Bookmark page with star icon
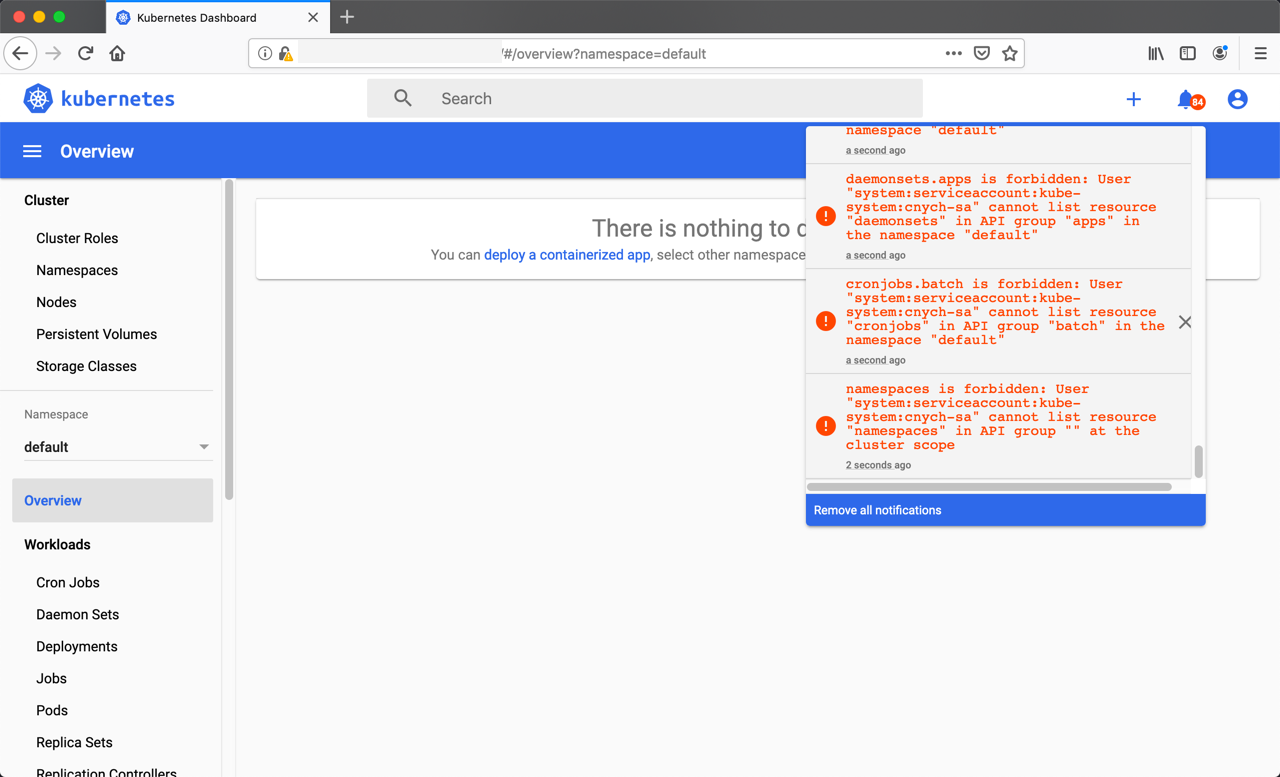The height and width of the screenshot is (777, 1280). tap(1010, 54)
